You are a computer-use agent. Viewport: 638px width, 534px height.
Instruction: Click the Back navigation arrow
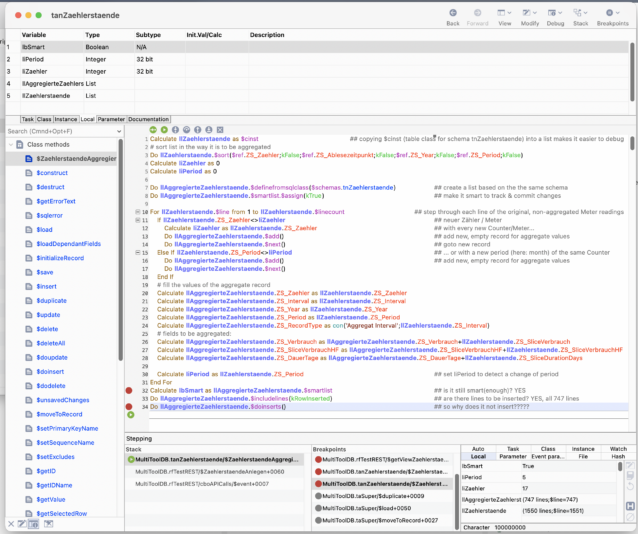pos(452,13)
